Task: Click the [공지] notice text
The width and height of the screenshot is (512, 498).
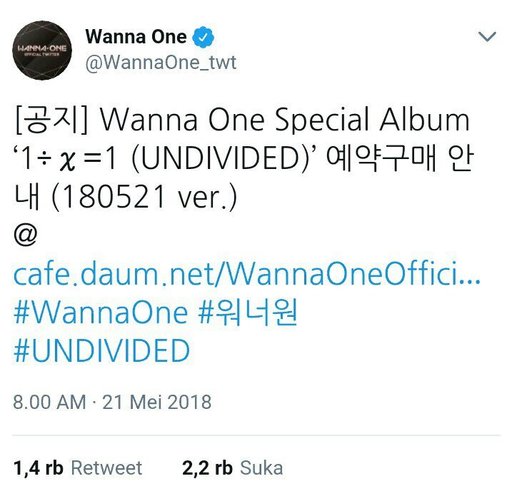Action: click(x=52, y=120)
